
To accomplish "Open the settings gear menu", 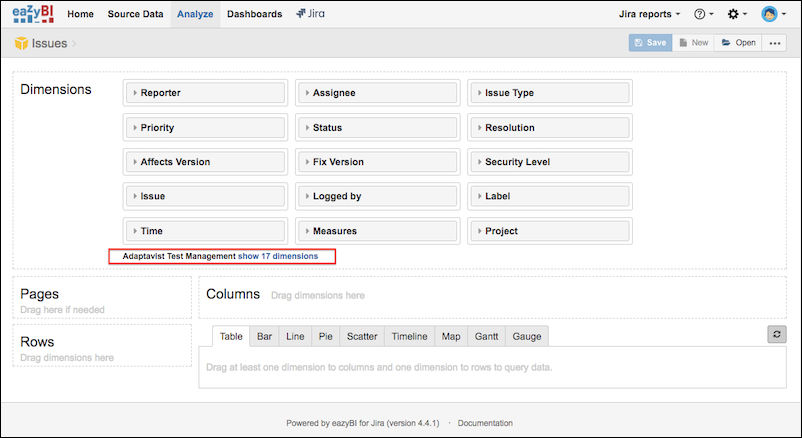I will tap(736, 15).
